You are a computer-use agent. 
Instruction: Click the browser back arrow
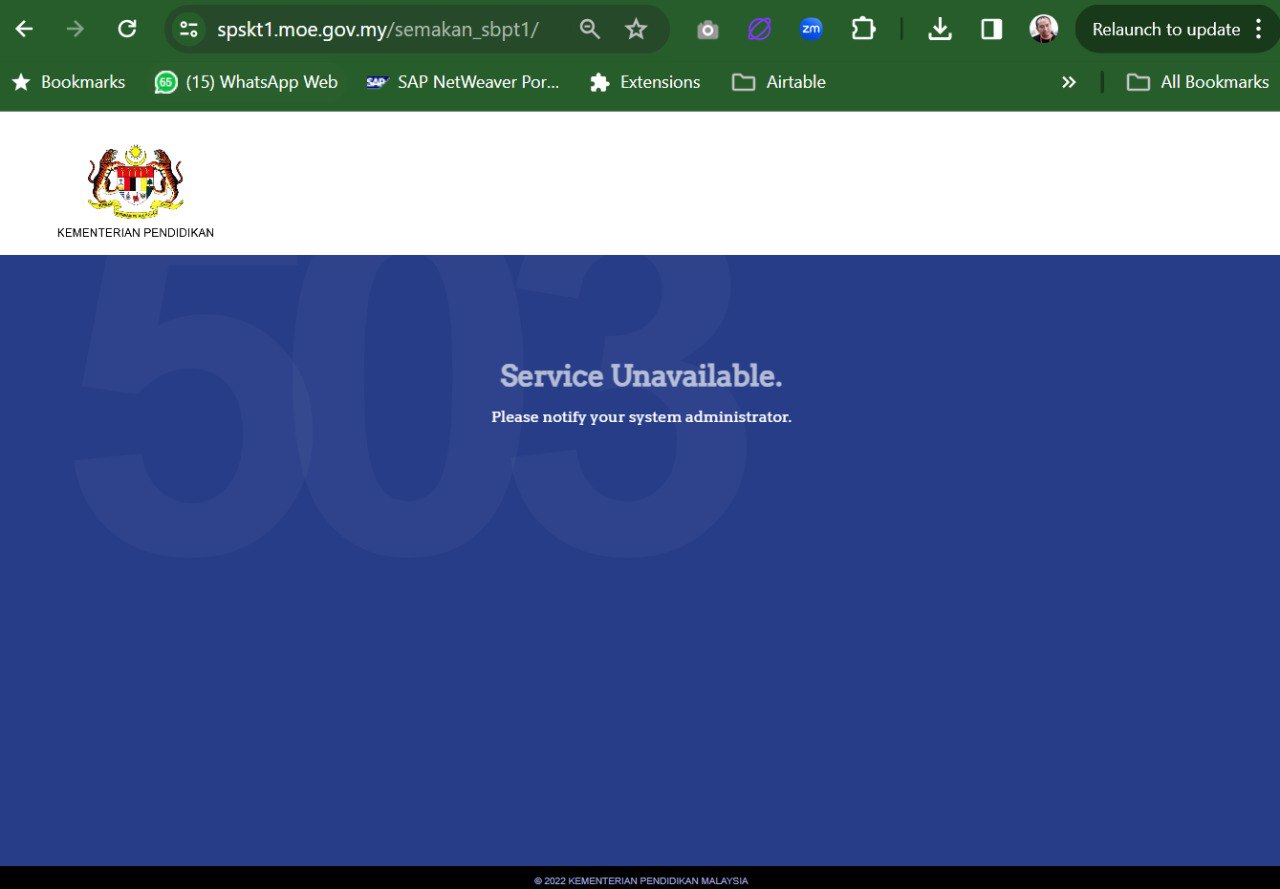pyautogui.click(x=24, y=29)
